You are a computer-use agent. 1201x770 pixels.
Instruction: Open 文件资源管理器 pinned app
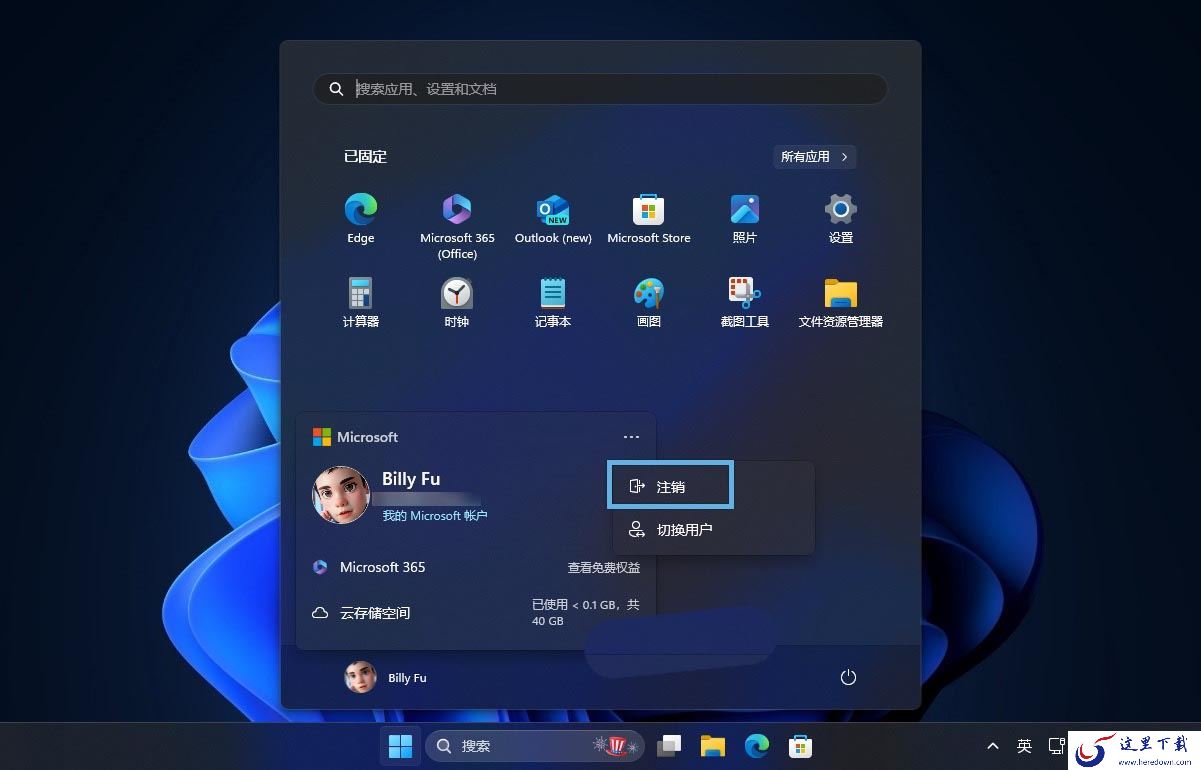[841, 302]
